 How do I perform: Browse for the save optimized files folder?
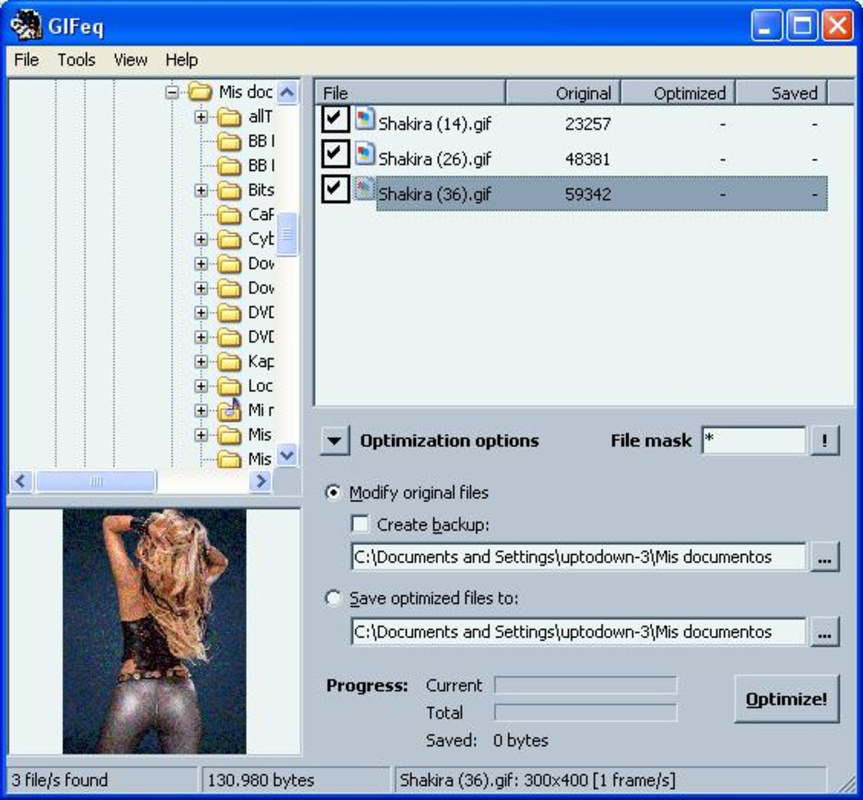click(x=824, y=631)
